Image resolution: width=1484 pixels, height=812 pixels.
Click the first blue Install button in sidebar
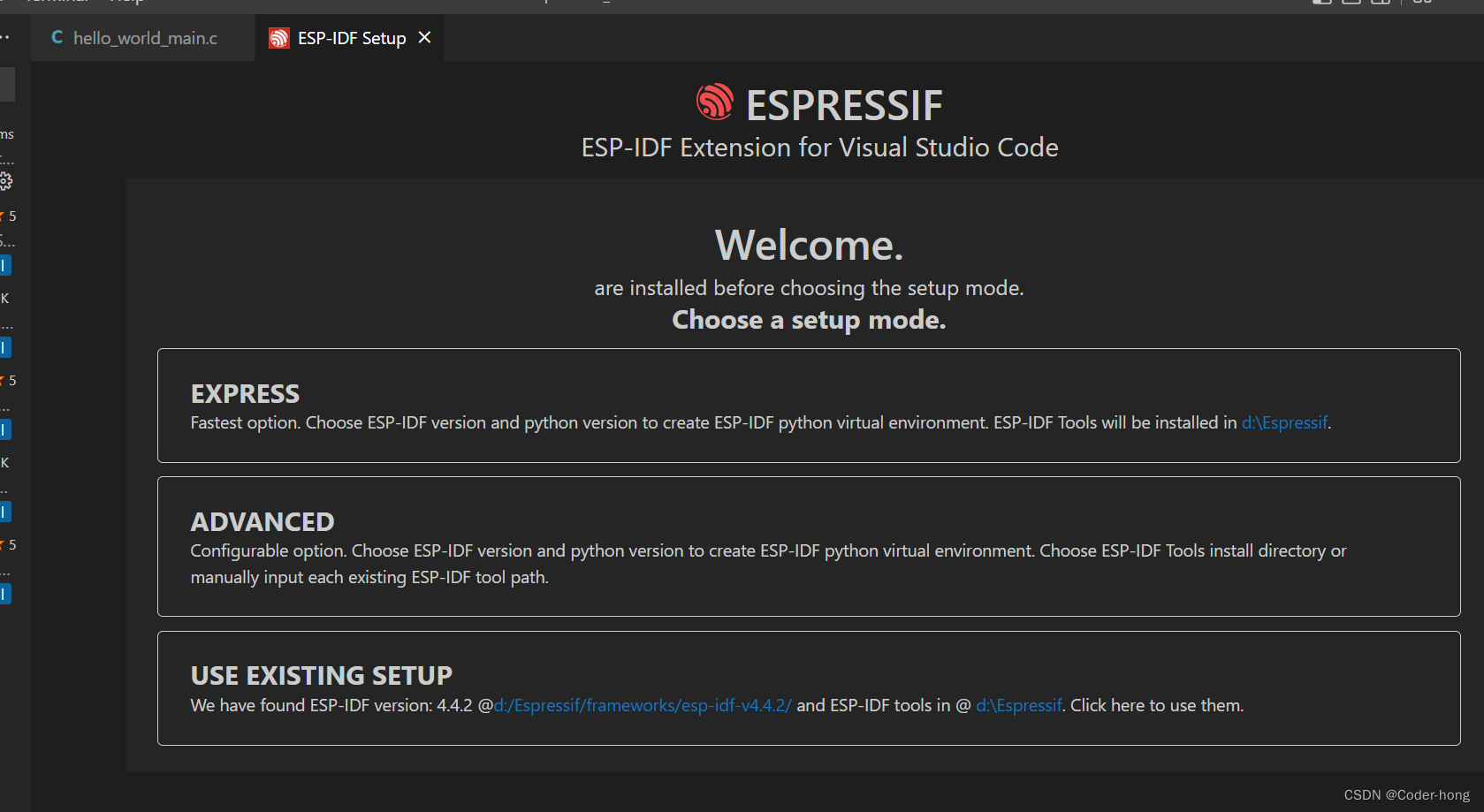tap(5, 265)
